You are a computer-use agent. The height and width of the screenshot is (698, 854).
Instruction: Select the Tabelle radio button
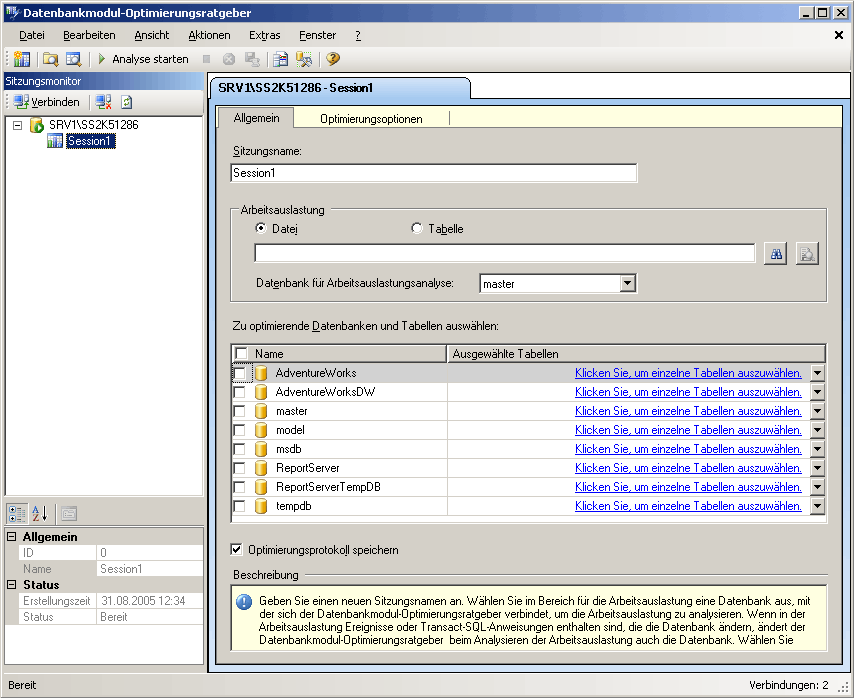417,227
